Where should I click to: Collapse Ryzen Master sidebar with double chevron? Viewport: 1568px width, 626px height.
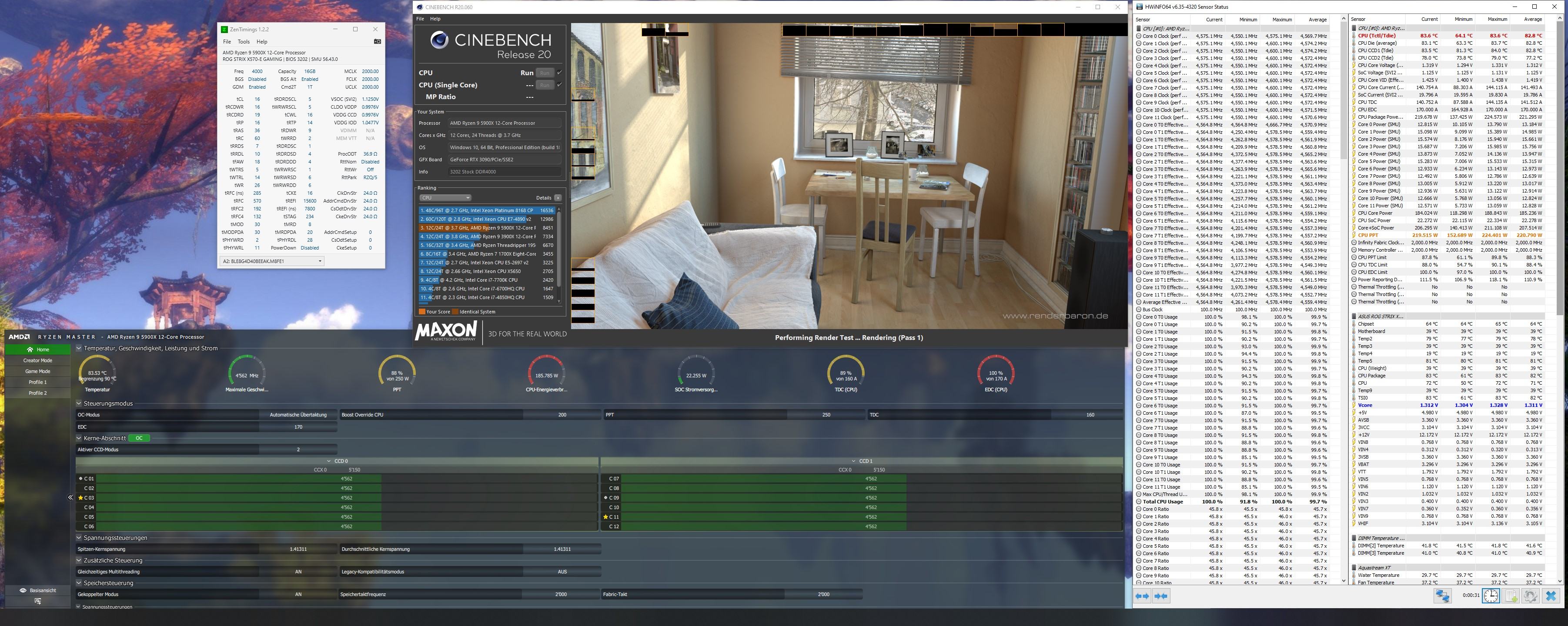tap(70, 498)
